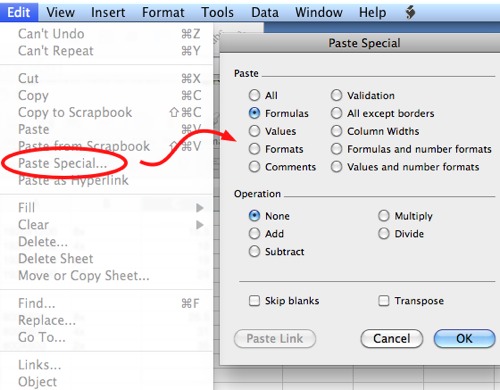Screen dimensions: 500x390
Task: Open the Data menu
Action: tap(265, 12)
